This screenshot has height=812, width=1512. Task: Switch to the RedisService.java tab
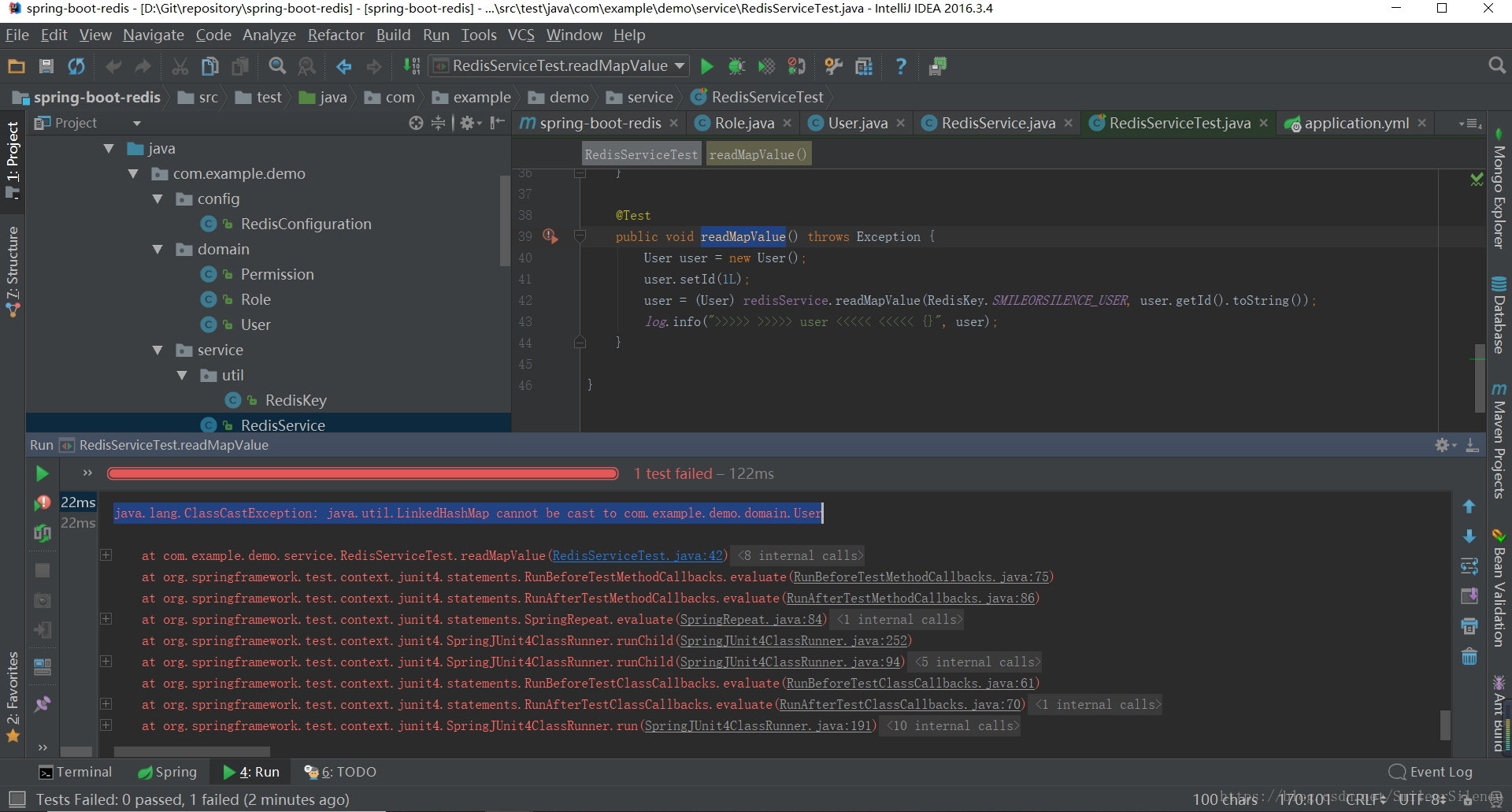point(998,123)
